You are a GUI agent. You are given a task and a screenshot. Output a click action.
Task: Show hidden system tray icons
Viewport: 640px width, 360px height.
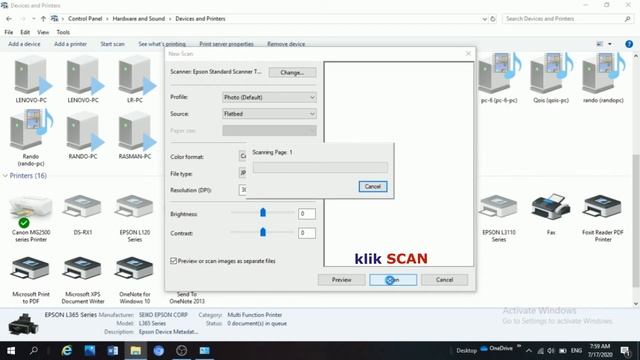tap(529, 351)
